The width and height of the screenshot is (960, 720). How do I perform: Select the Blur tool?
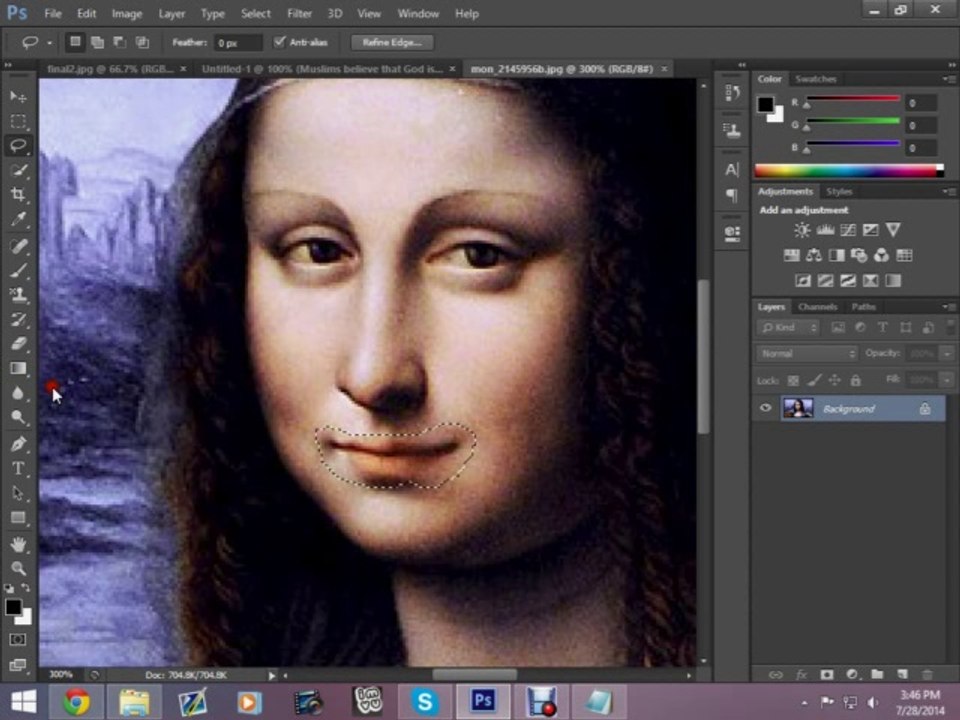18,392
